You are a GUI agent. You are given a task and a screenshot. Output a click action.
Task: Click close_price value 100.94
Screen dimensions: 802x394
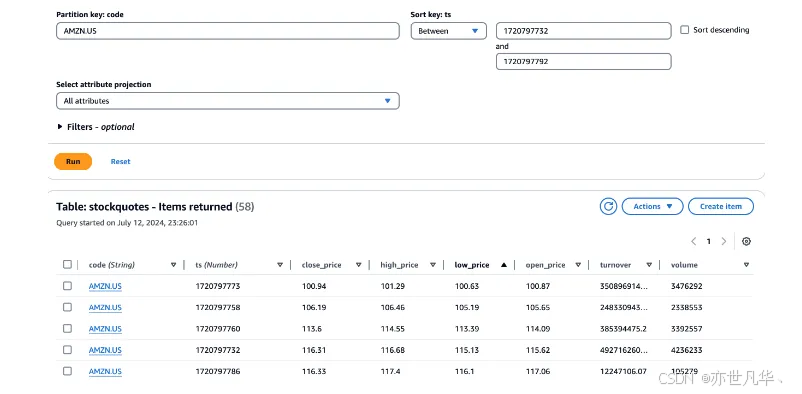(x=314, y=287)
